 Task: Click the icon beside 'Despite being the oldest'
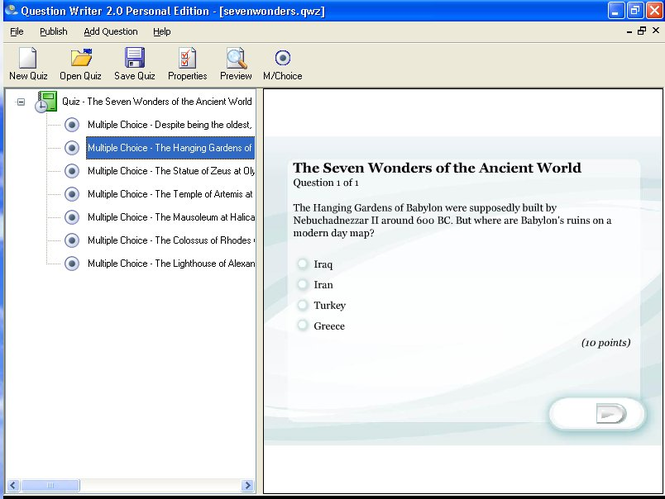pyautogui.click(x=72, y=125)
